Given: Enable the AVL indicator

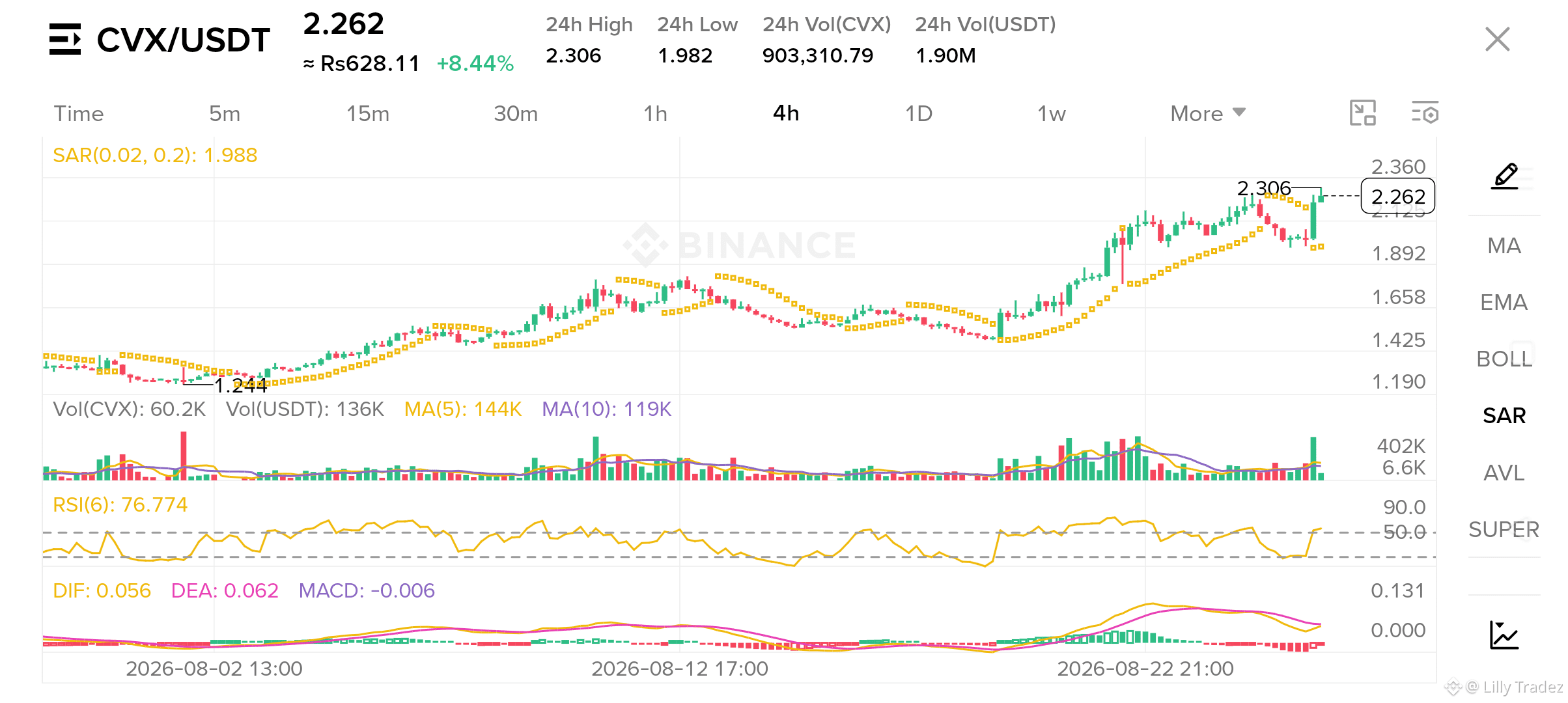Looking at the screenshot, I should pyautogui.click(x=1504, y=473).
